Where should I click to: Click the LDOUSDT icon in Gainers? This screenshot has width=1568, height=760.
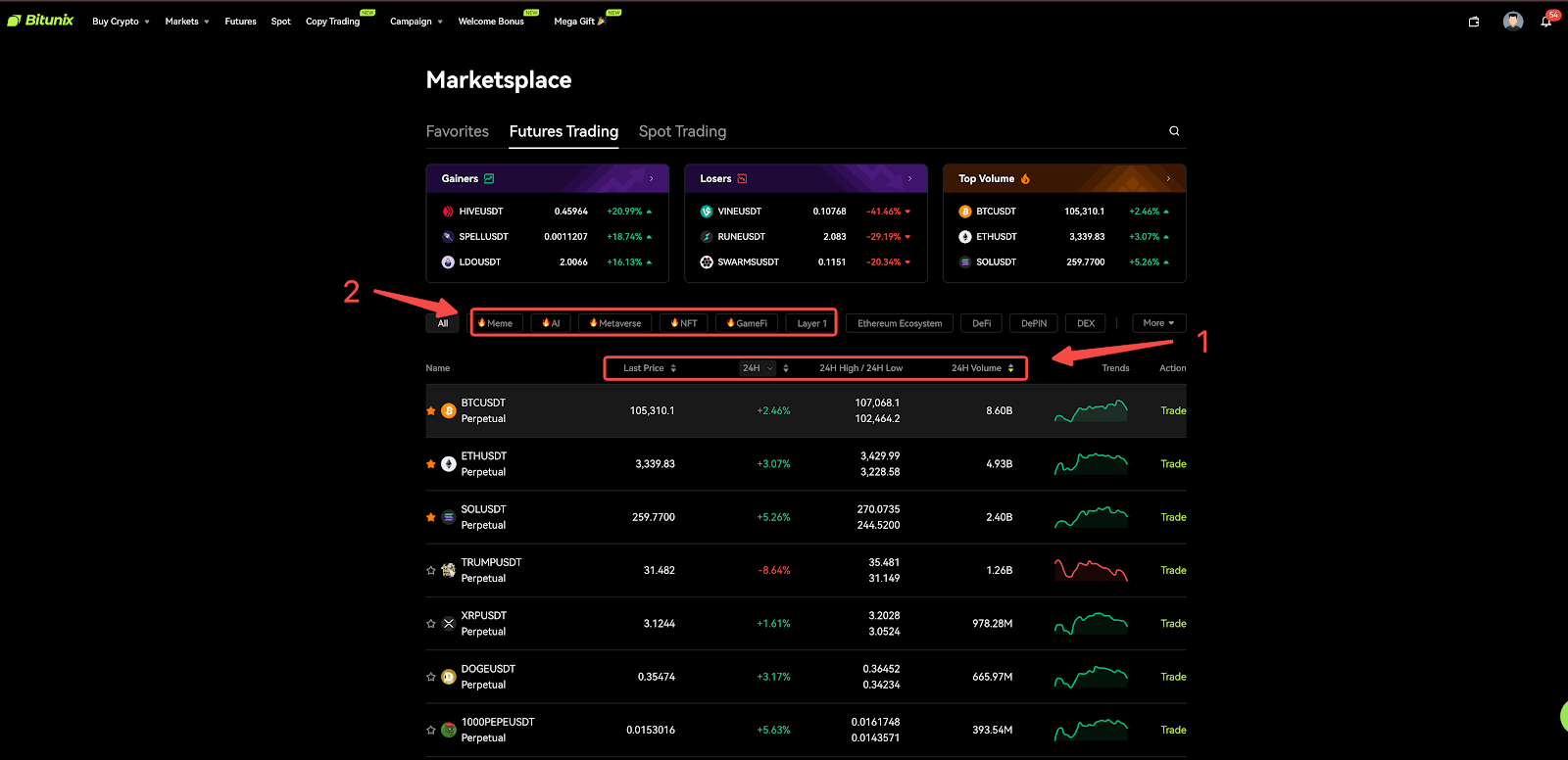[448, 262]
